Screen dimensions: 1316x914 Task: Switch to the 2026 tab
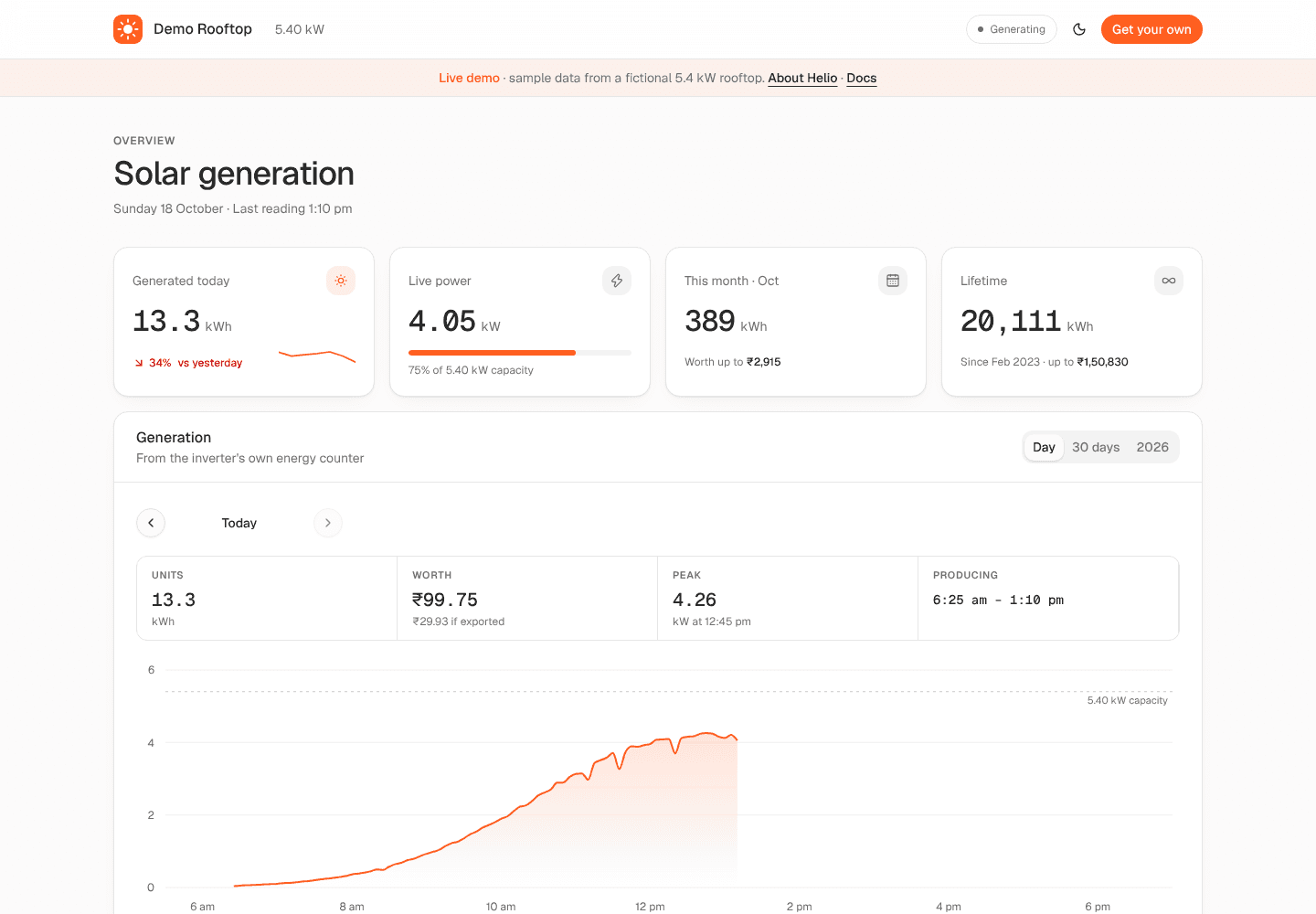tap(1152, 447)
